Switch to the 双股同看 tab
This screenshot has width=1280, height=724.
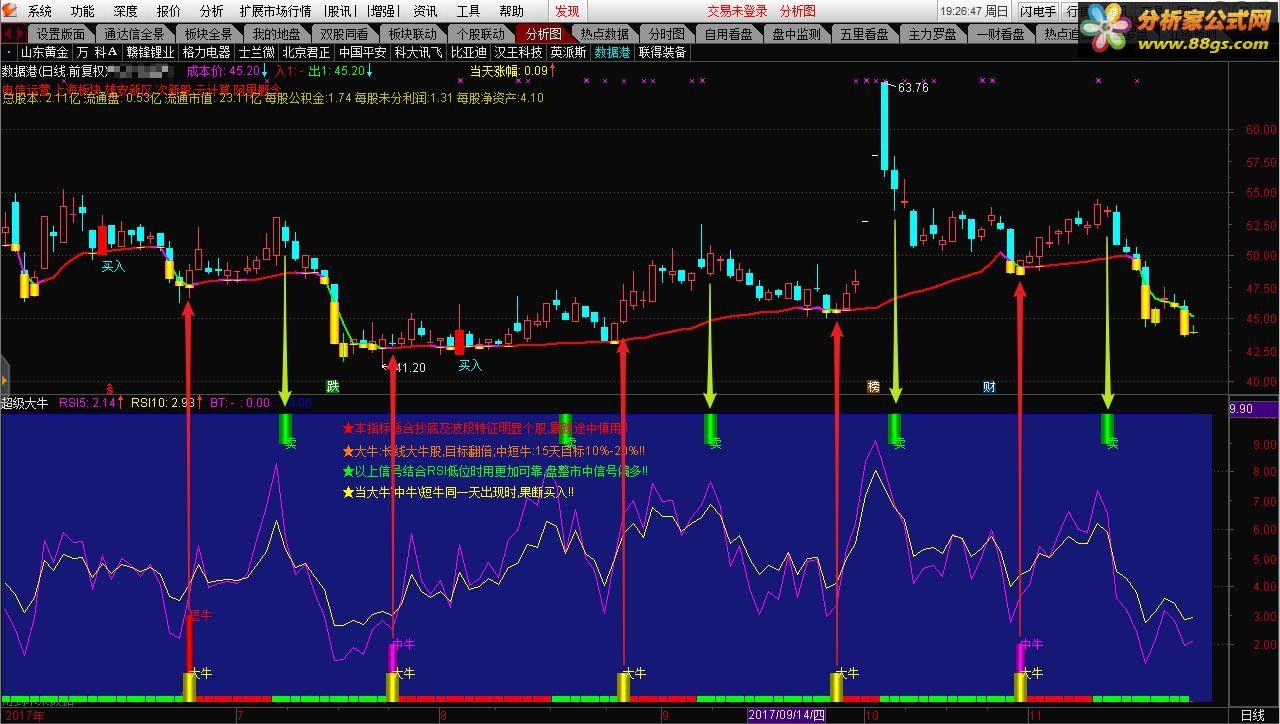(344, 33)
